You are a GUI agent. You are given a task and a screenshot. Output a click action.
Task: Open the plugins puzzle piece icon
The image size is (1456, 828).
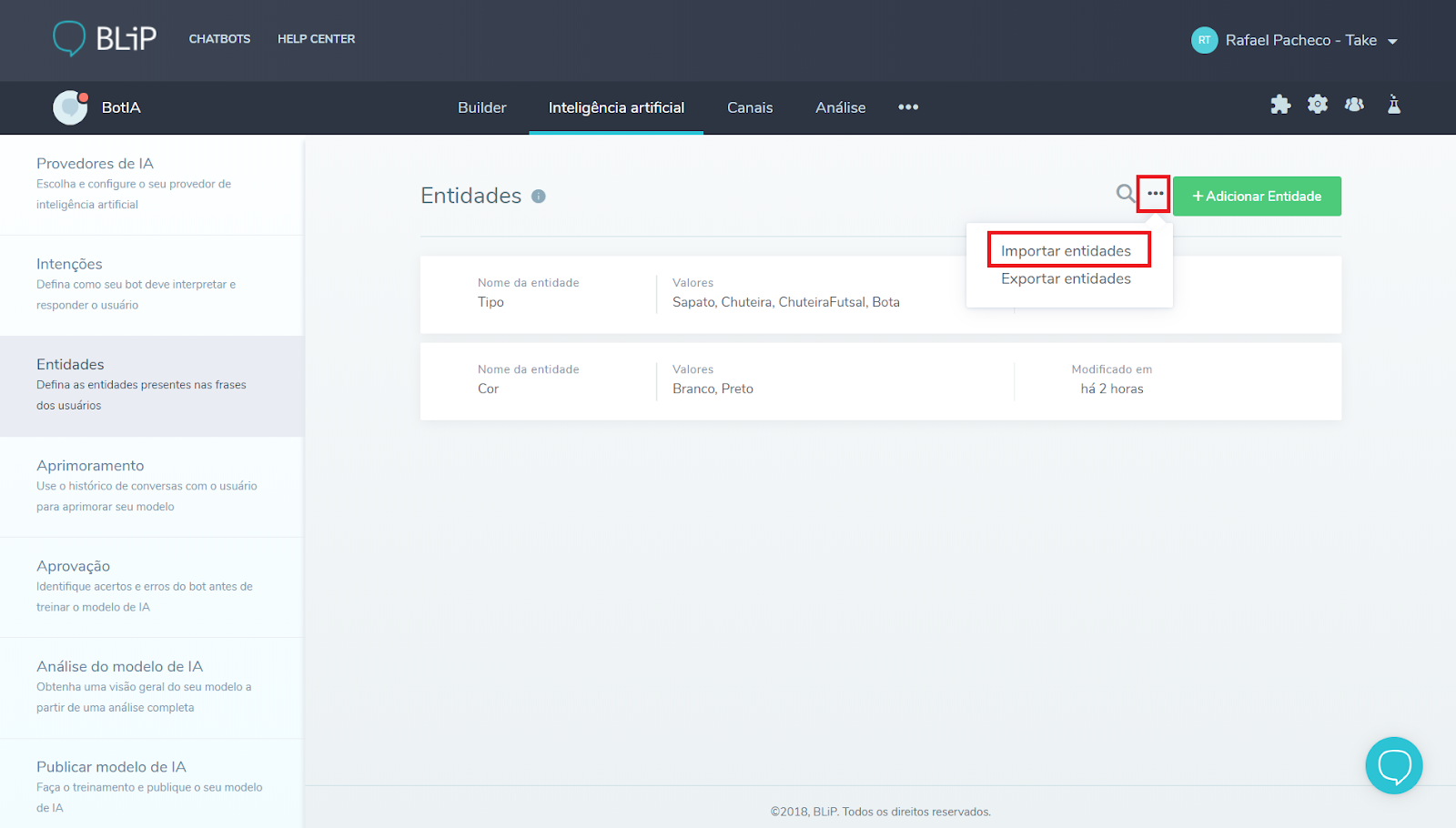pos(1280,105)
